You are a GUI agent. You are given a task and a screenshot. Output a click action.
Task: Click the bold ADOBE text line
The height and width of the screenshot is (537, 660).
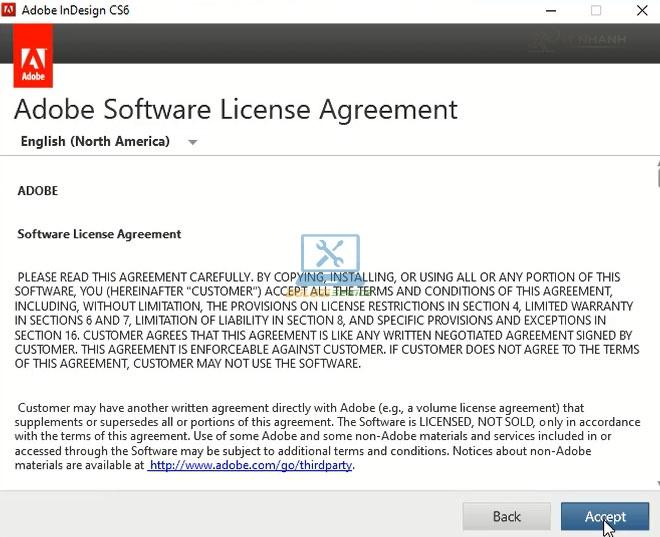point(38,190)
